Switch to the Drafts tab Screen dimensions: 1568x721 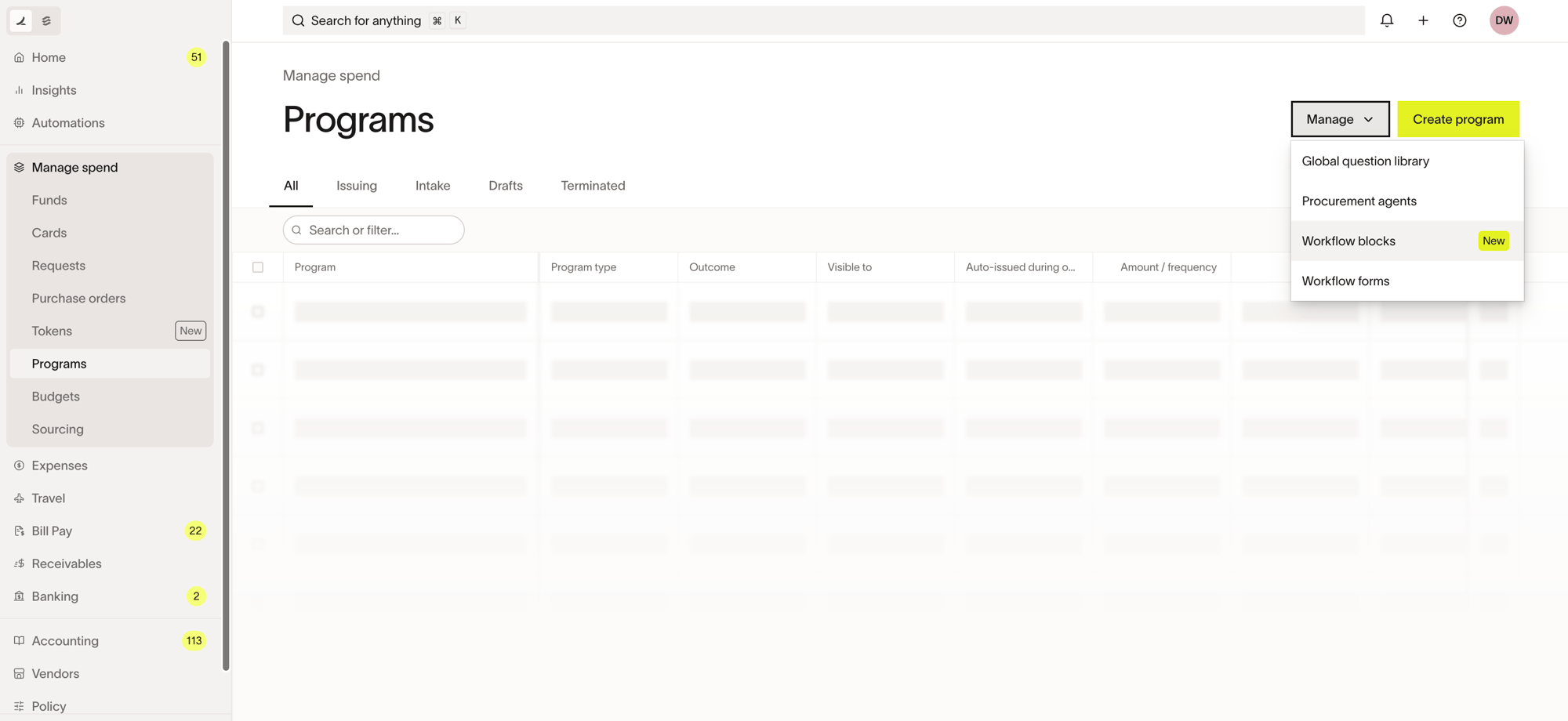point(506,186)
